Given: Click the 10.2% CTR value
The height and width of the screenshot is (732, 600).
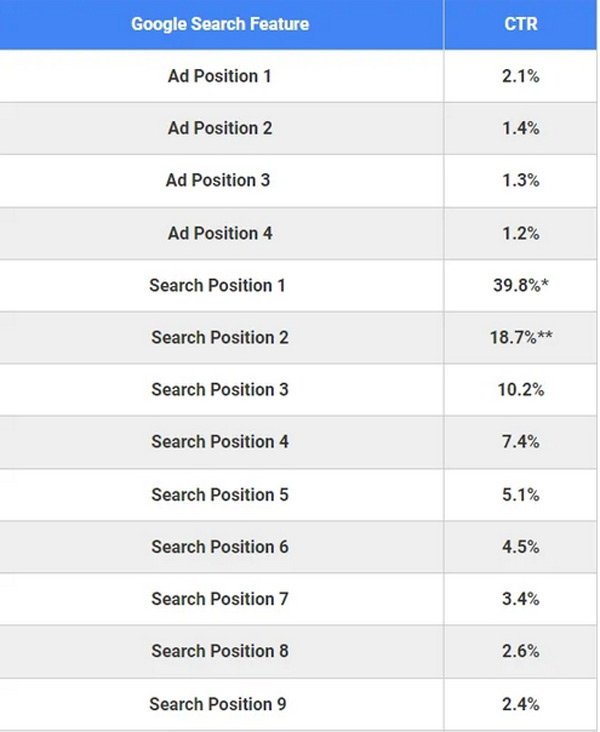Looking at the screenshot, I should point(521,389).
